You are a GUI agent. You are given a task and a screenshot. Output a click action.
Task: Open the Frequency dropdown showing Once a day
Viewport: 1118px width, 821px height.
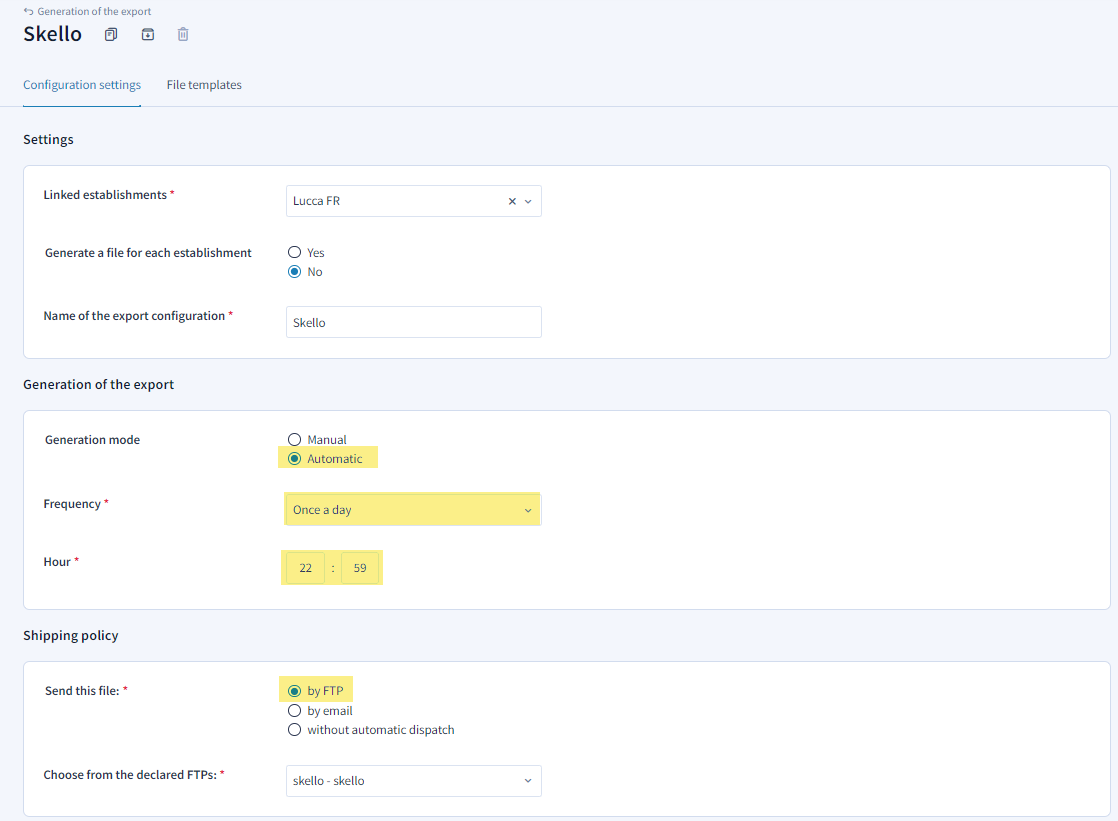414,510
